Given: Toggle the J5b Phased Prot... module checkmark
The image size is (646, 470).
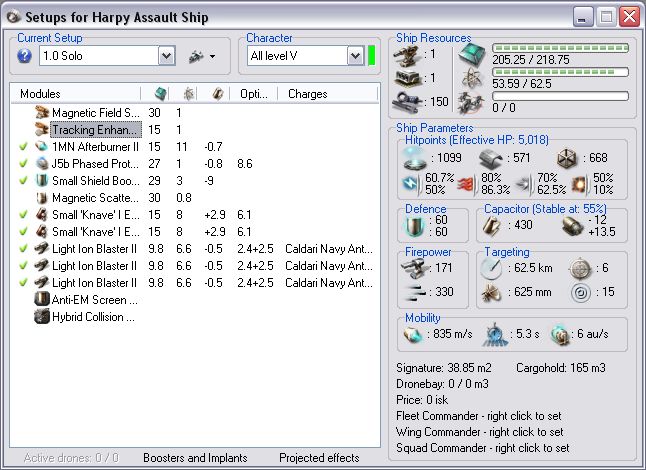Looking at the screenshot, I should click(23, 164).
